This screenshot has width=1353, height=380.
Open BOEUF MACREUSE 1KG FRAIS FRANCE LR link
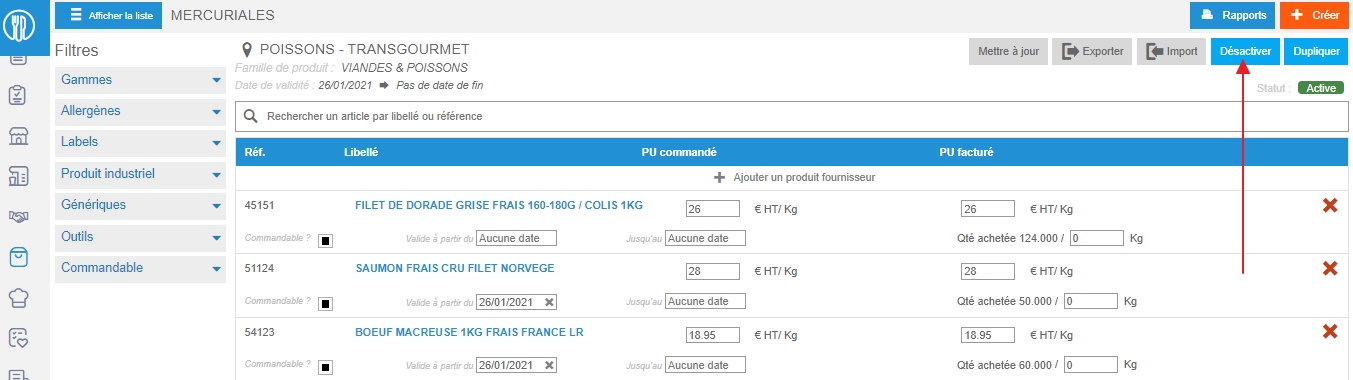tap(469, 331)
